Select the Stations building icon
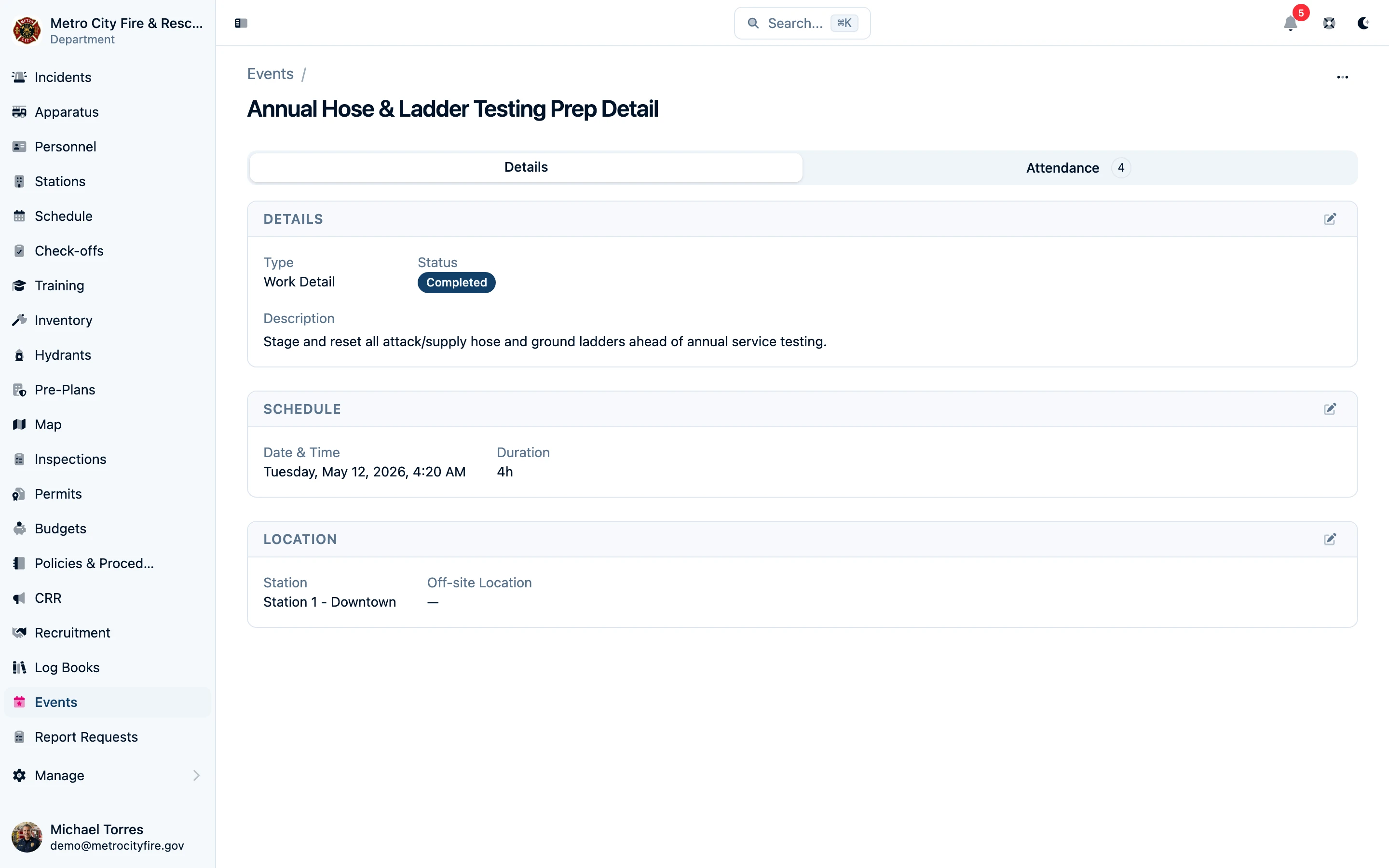1389x868 pixels. pyautogui.click(x=19, y=181)
